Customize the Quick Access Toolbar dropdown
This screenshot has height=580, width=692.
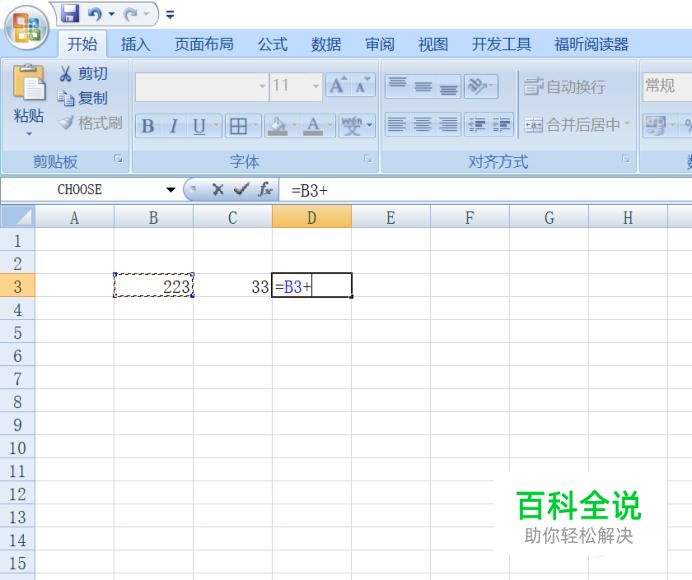pos(170,15)
